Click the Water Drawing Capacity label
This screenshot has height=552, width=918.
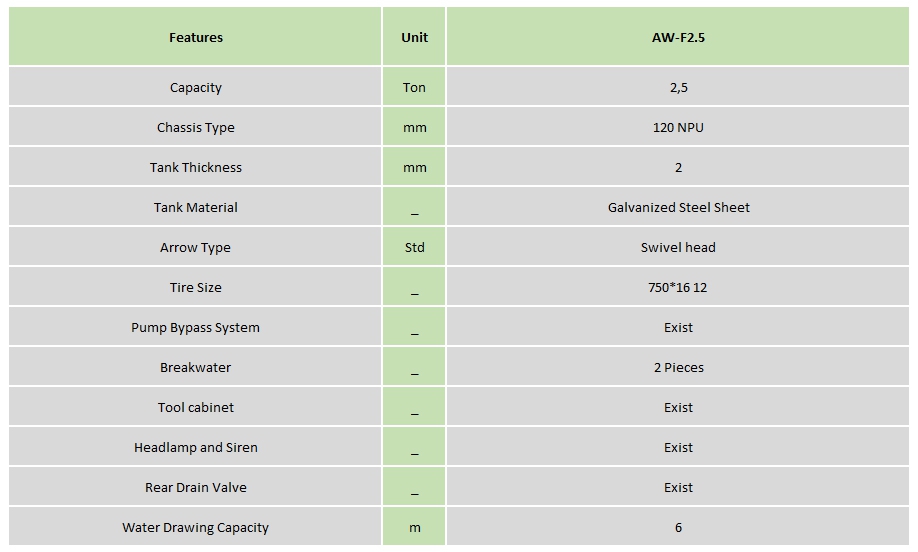tap(196, 527)
